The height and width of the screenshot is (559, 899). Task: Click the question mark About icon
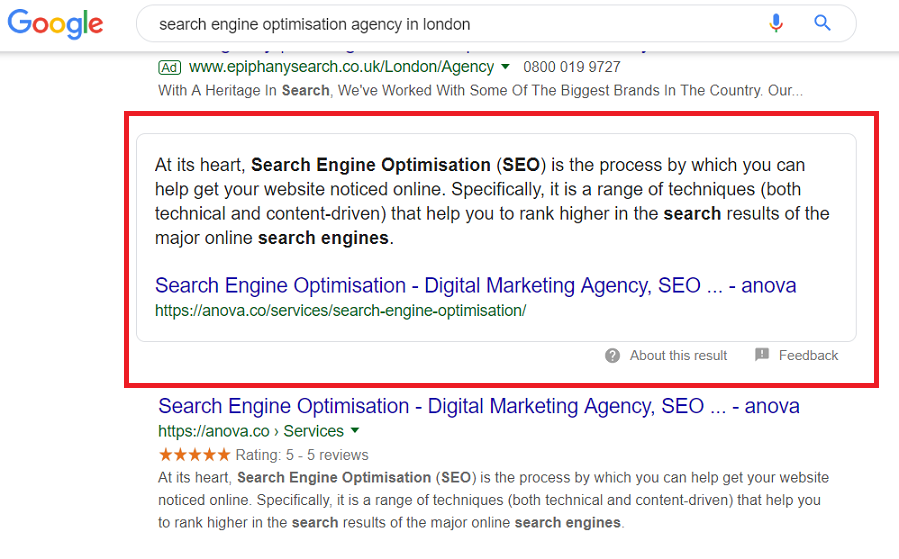pos(612,355)
